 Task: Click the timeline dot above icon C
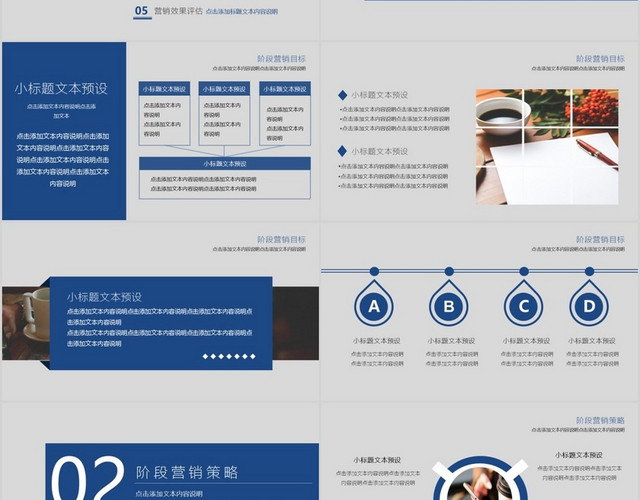(x=524, y=271)
